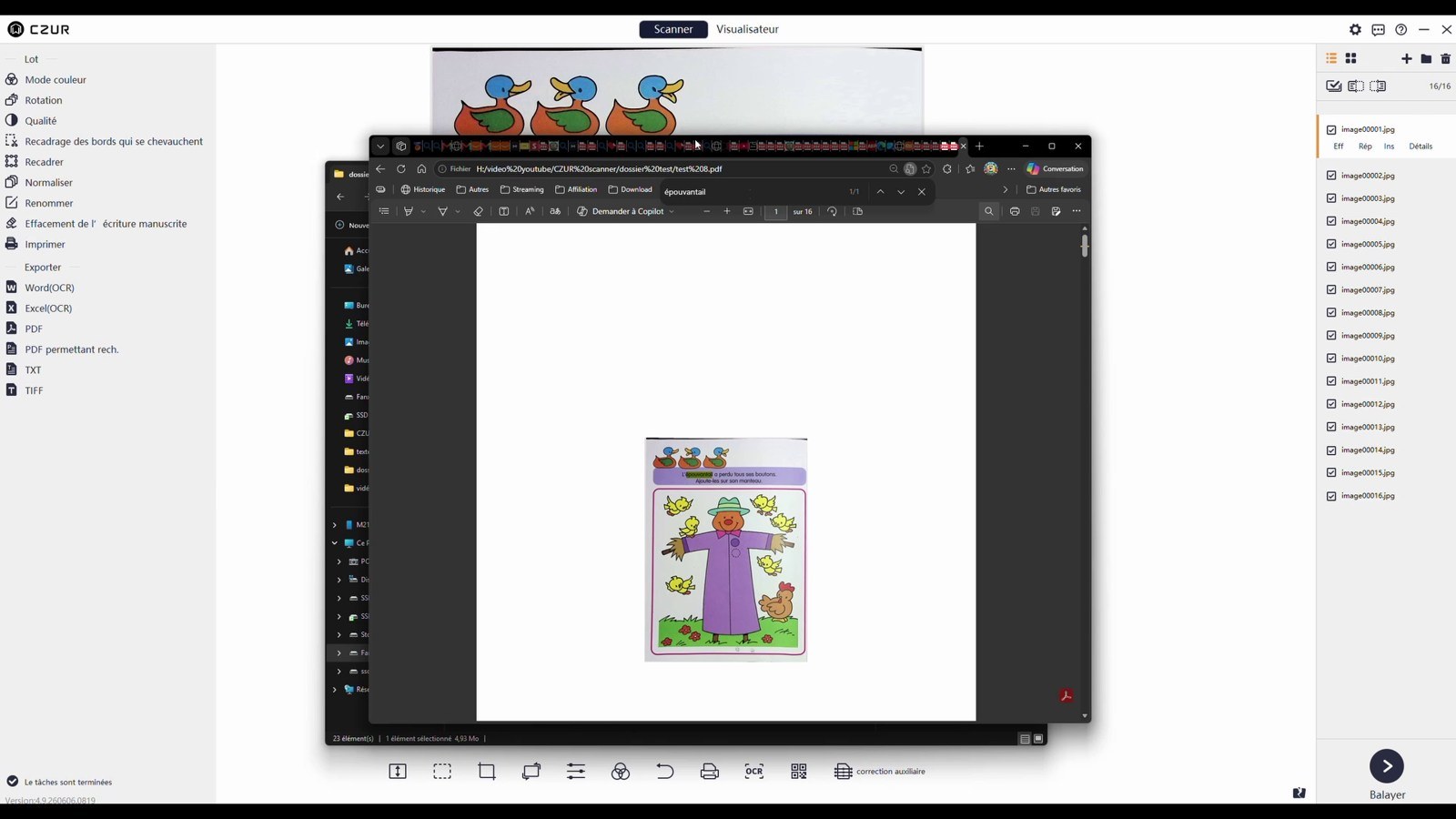Viewport: 1456px width, 819px height.
Task: Click the undo arrow in the bottom toolbar
Action: pyautogui.click(x=665, y=772)
